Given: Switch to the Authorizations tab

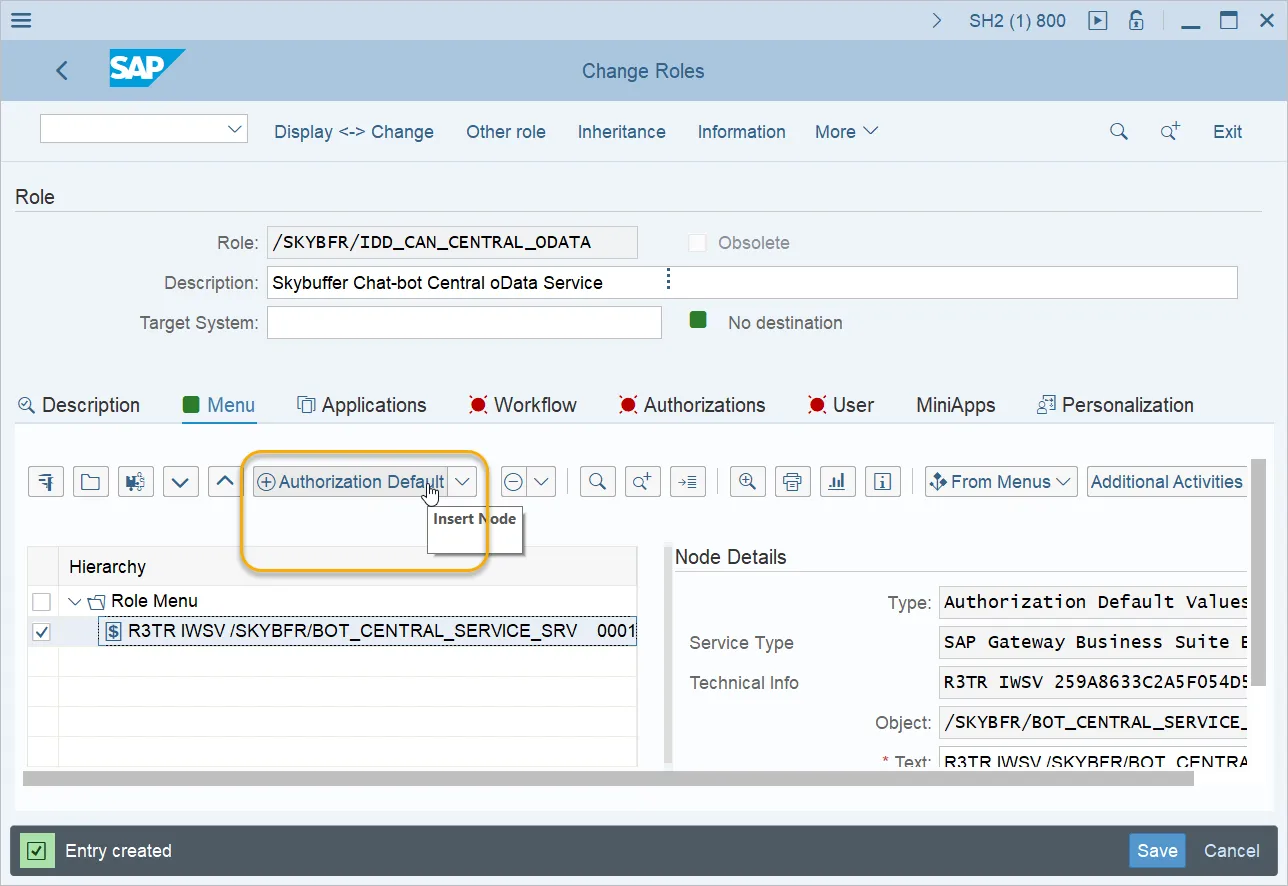Looking at the screenshot, I should [x=692, y=405].
